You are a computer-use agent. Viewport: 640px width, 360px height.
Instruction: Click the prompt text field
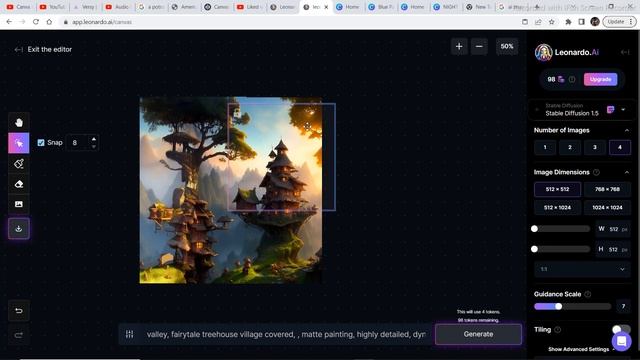click(x=286, y=334)
